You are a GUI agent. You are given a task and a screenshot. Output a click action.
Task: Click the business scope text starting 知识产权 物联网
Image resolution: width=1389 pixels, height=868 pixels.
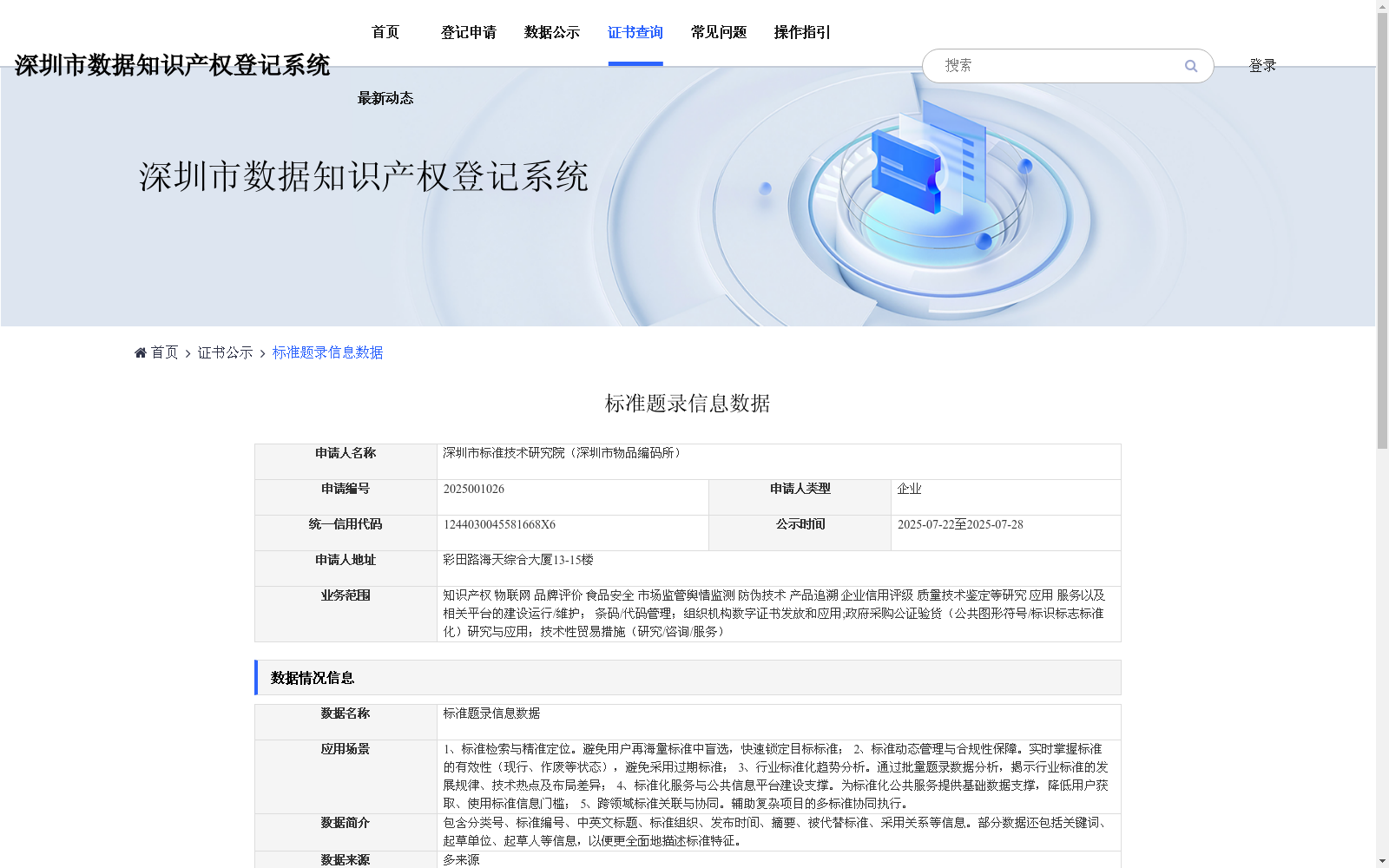(774, 614)
